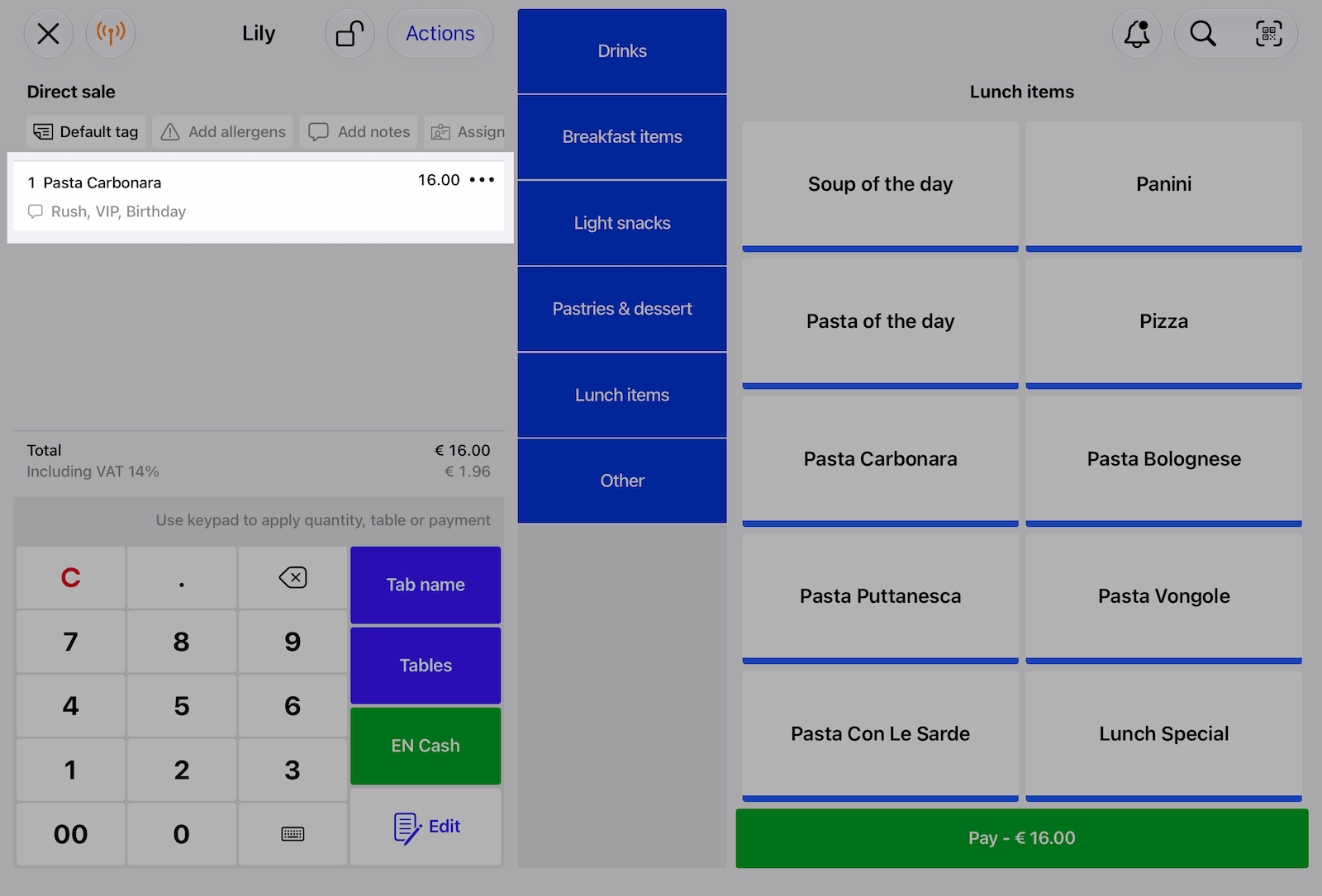Viewport: 1322px width, 896px height.
Task: Tap the 00 keypad key
Action: pos(71,834)
